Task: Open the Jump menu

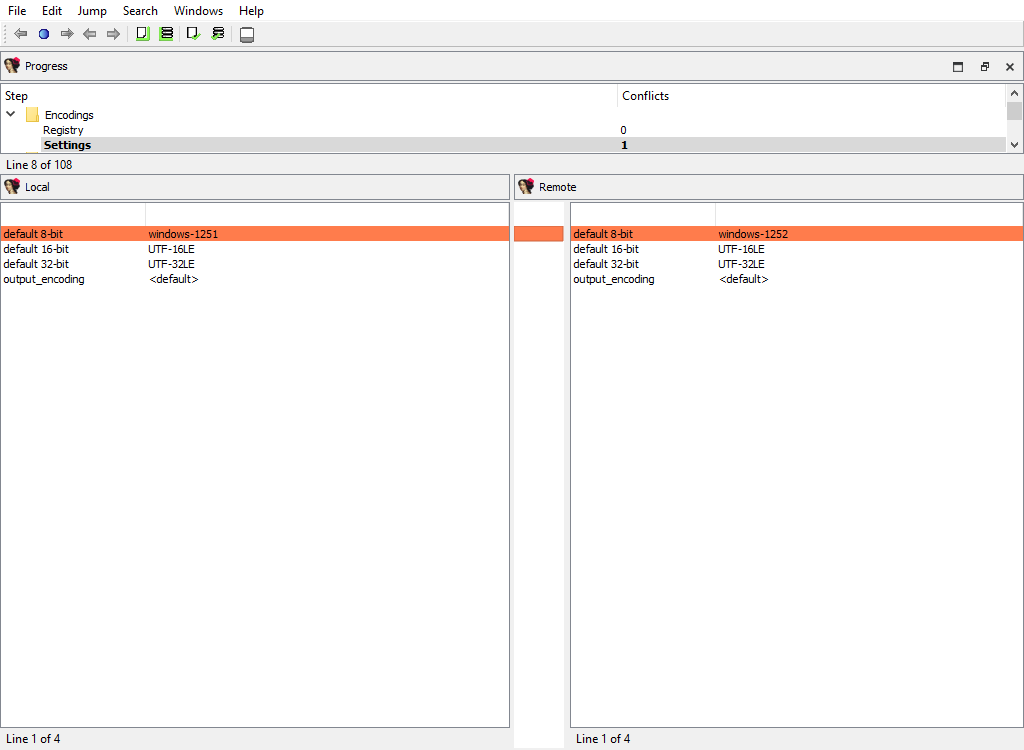Action: 92,10
